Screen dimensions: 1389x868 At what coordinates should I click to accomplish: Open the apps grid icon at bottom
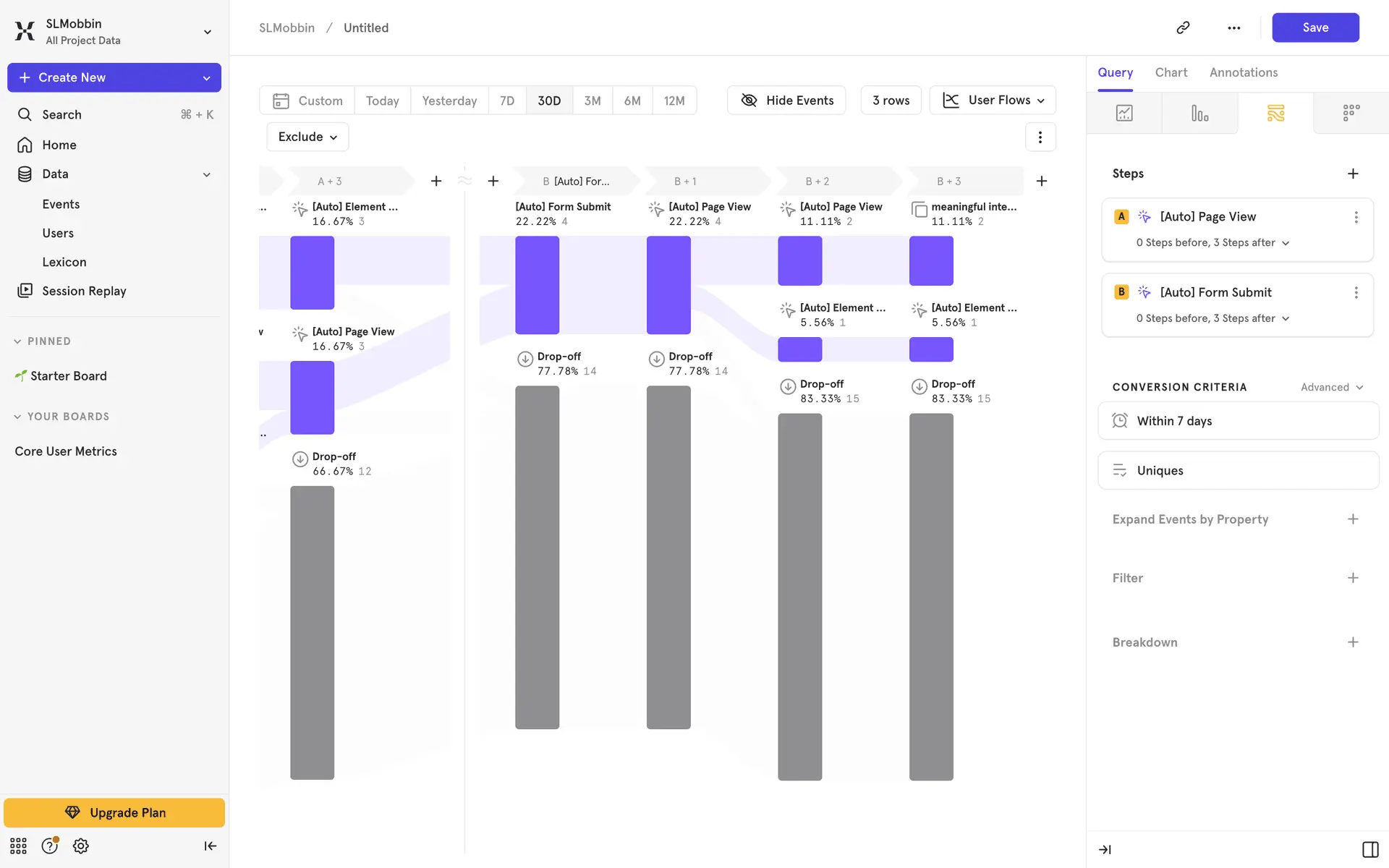tap(18, 846)
